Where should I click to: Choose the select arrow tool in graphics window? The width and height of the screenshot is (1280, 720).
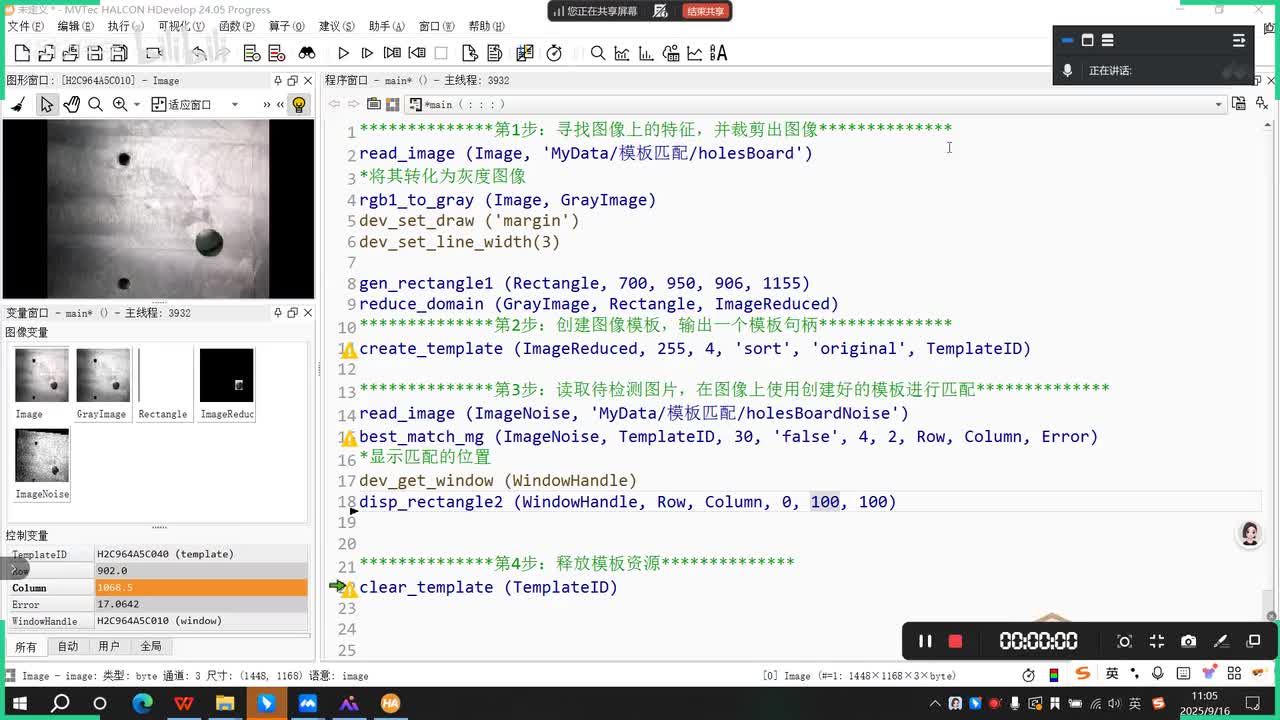pos(46,104)
